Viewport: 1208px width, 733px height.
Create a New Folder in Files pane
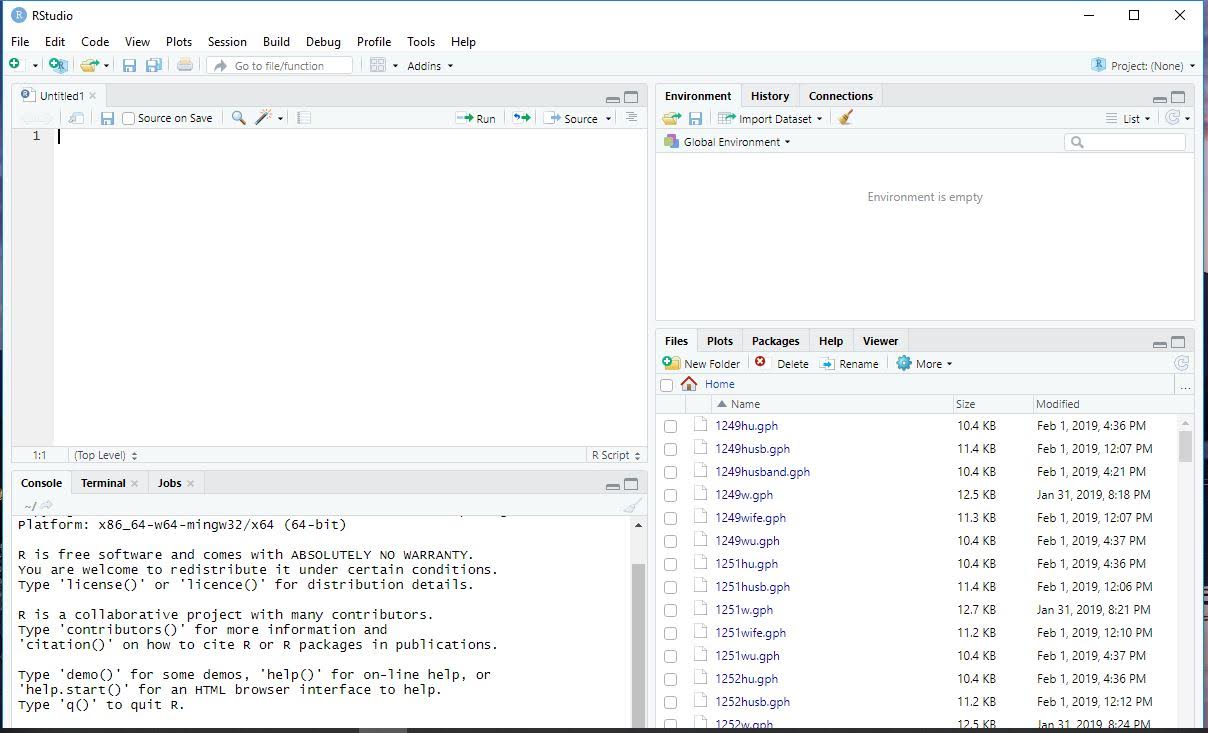(701, 364)
